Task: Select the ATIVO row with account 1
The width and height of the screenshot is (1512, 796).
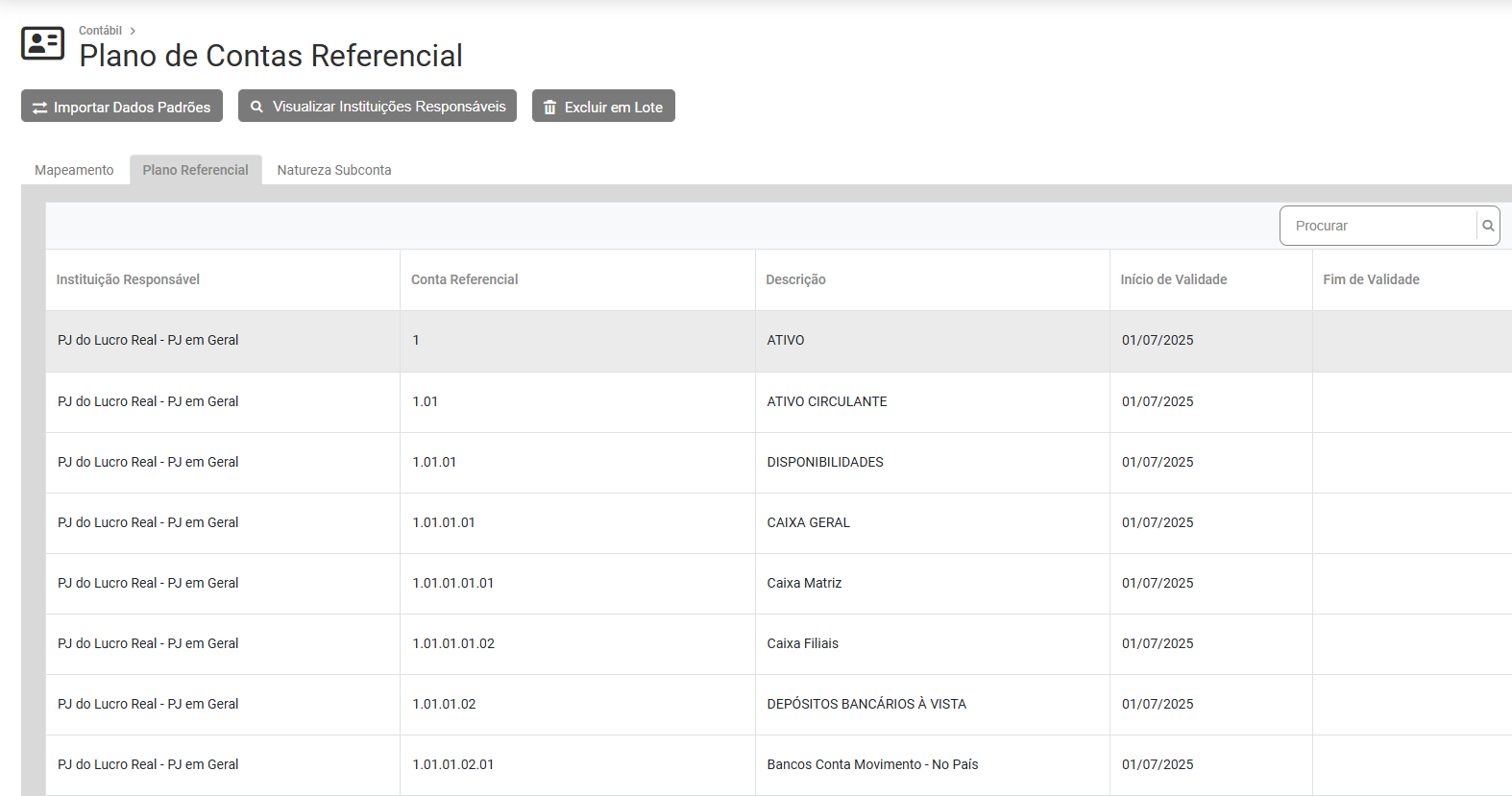Action: [785, 341]
